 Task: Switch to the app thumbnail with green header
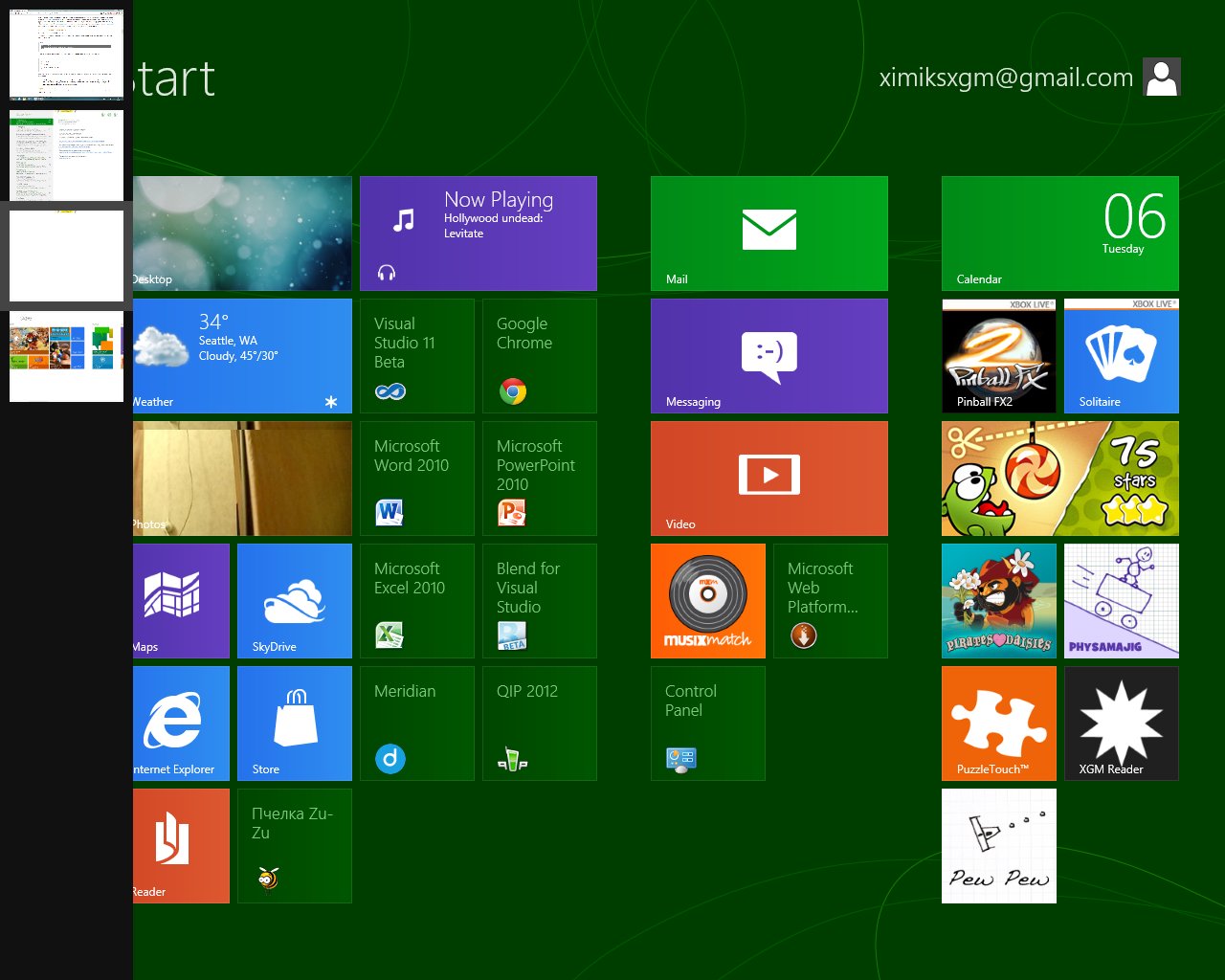coord(66,155)
